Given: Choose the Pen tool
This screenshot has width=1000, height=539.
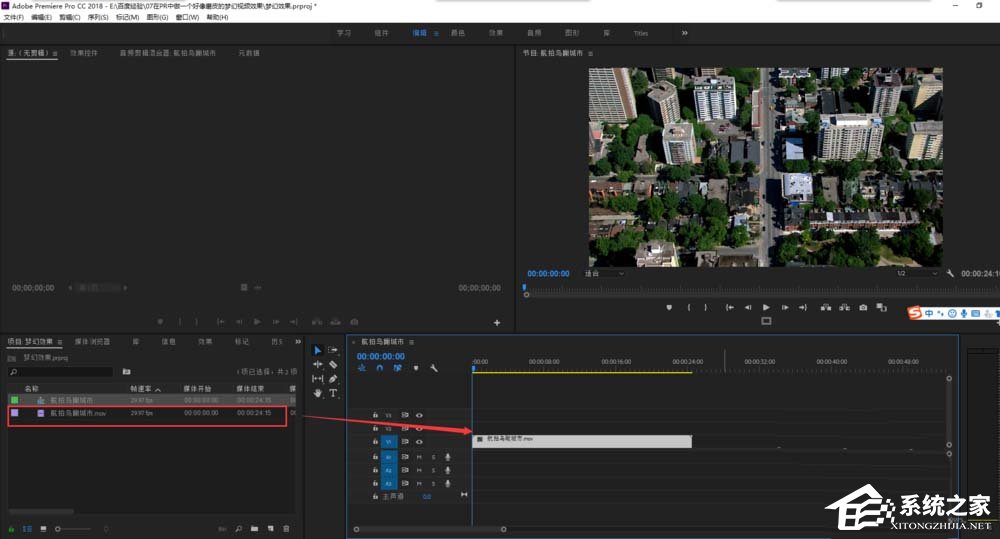Looking at the screenshot, I should click(x=333, y=379).
